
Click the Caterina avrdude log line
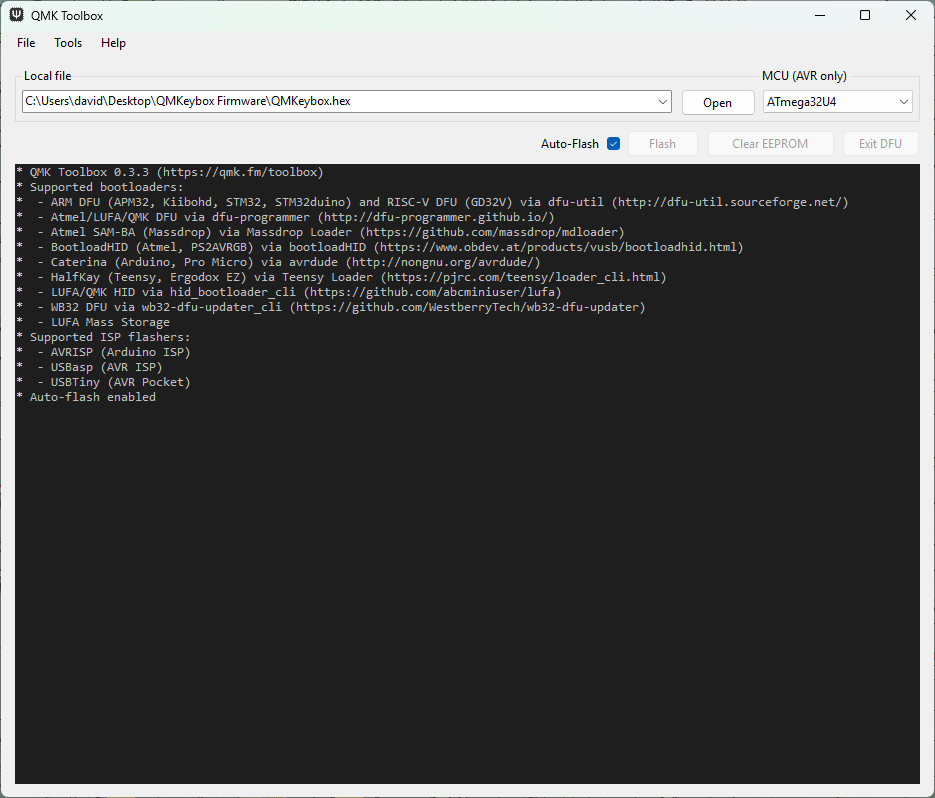278,262
